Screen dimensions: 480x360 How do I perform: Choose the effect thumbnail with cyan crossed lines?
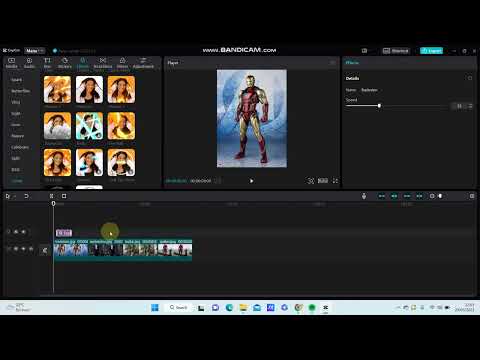89,126
